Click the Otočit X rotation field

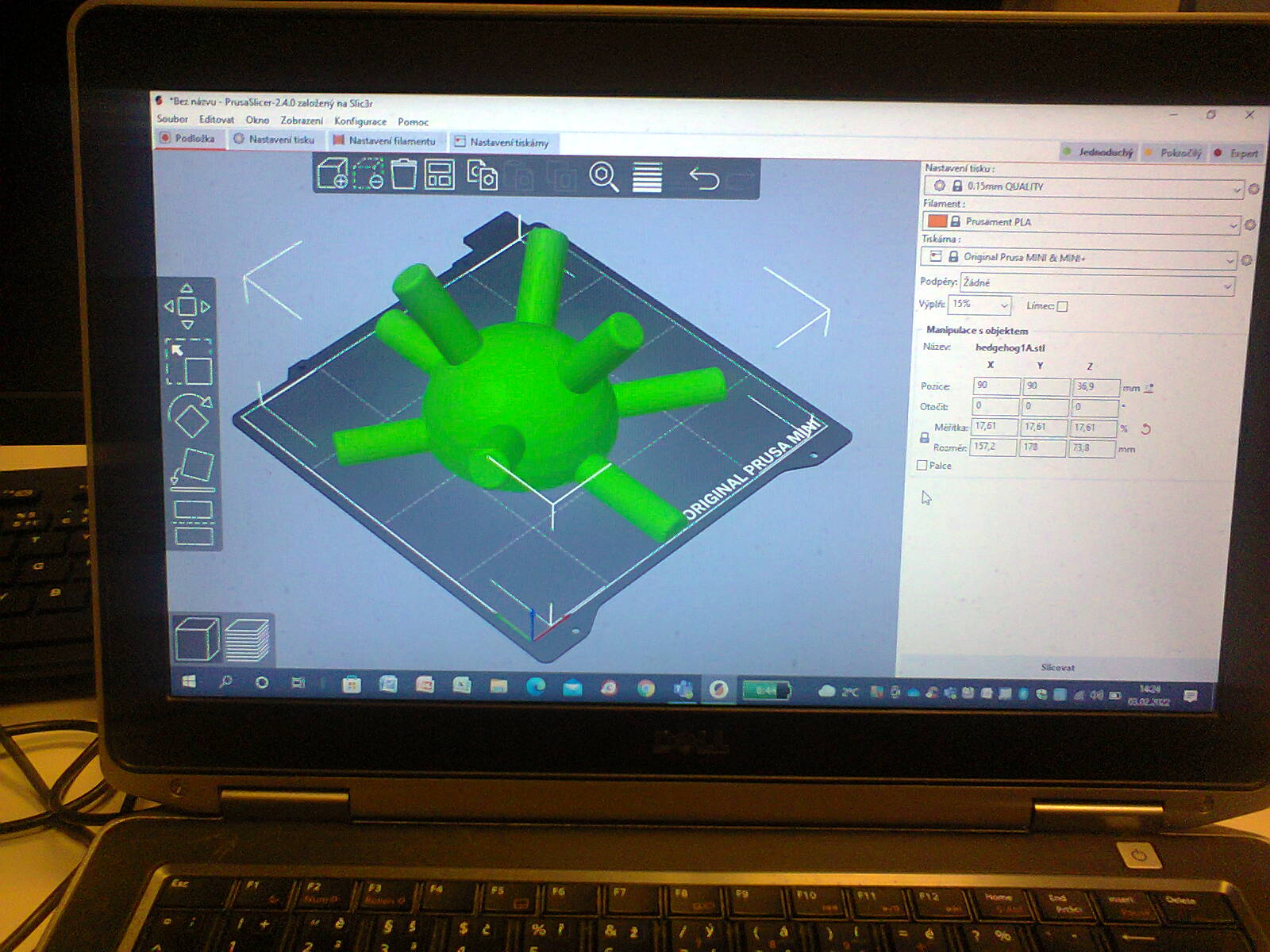tap(995, 406)
